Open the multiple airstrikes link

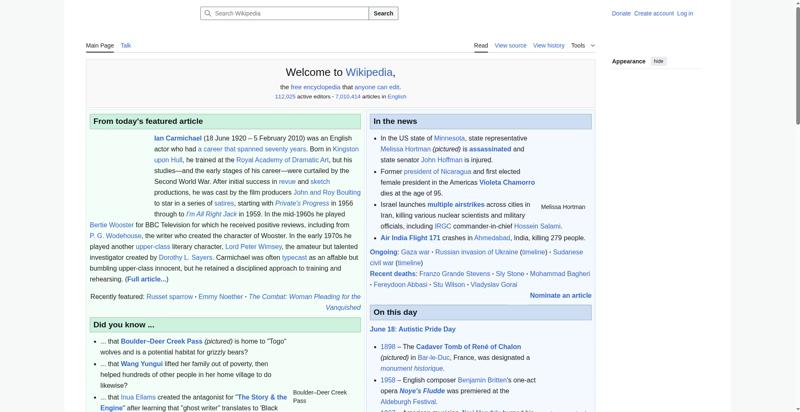(x=456, y=204)
